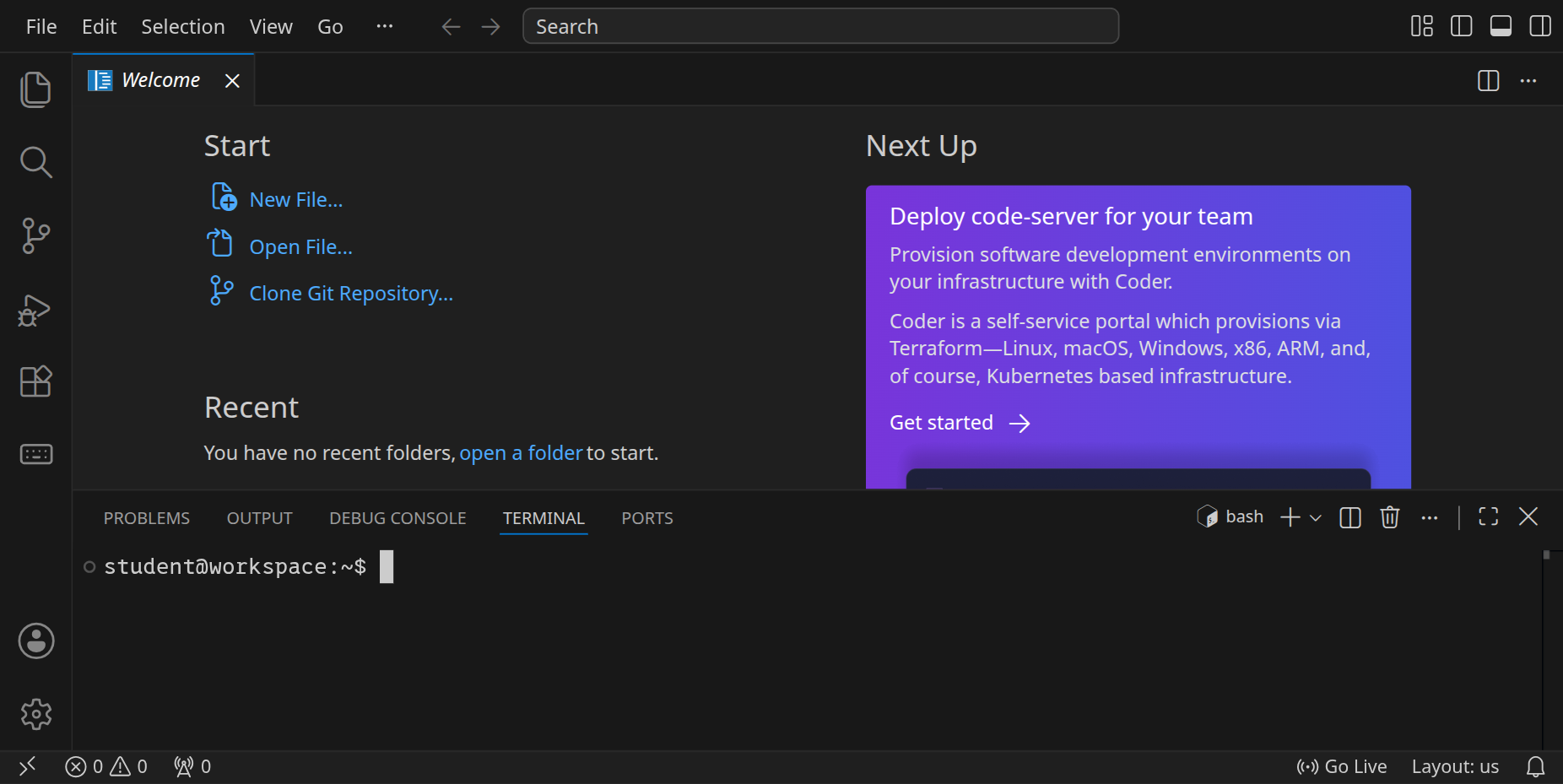Open Customize Layout in title bar
The image size is (1563, 784).
1422,26
